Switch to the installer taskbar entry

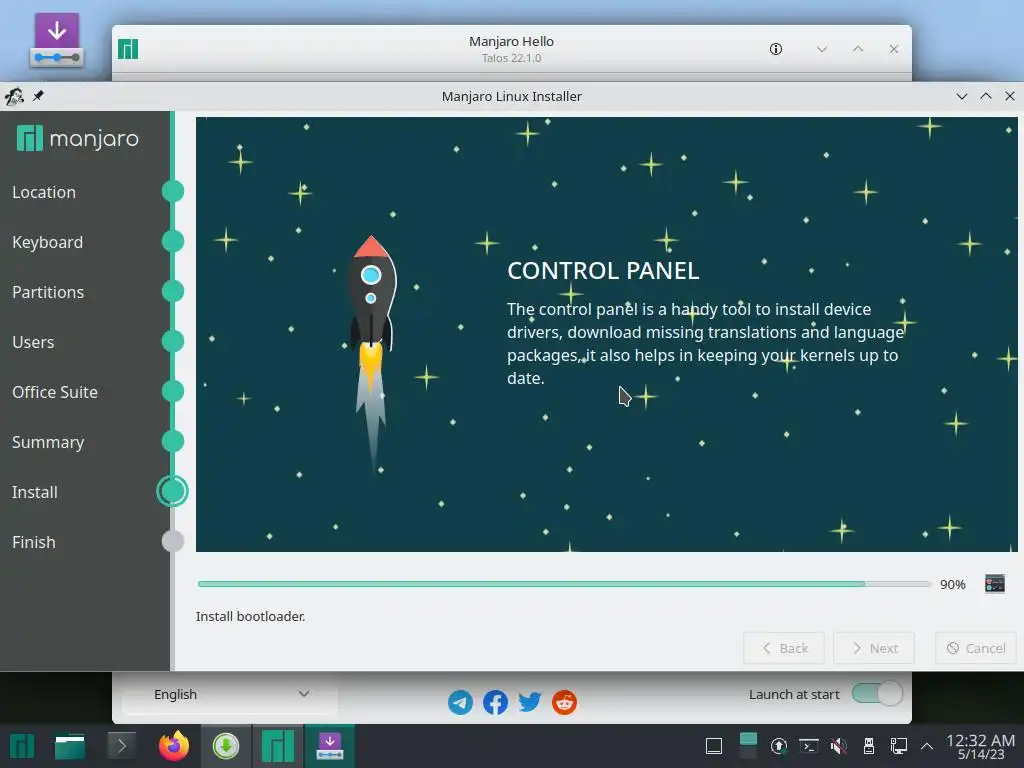point(330,746)
